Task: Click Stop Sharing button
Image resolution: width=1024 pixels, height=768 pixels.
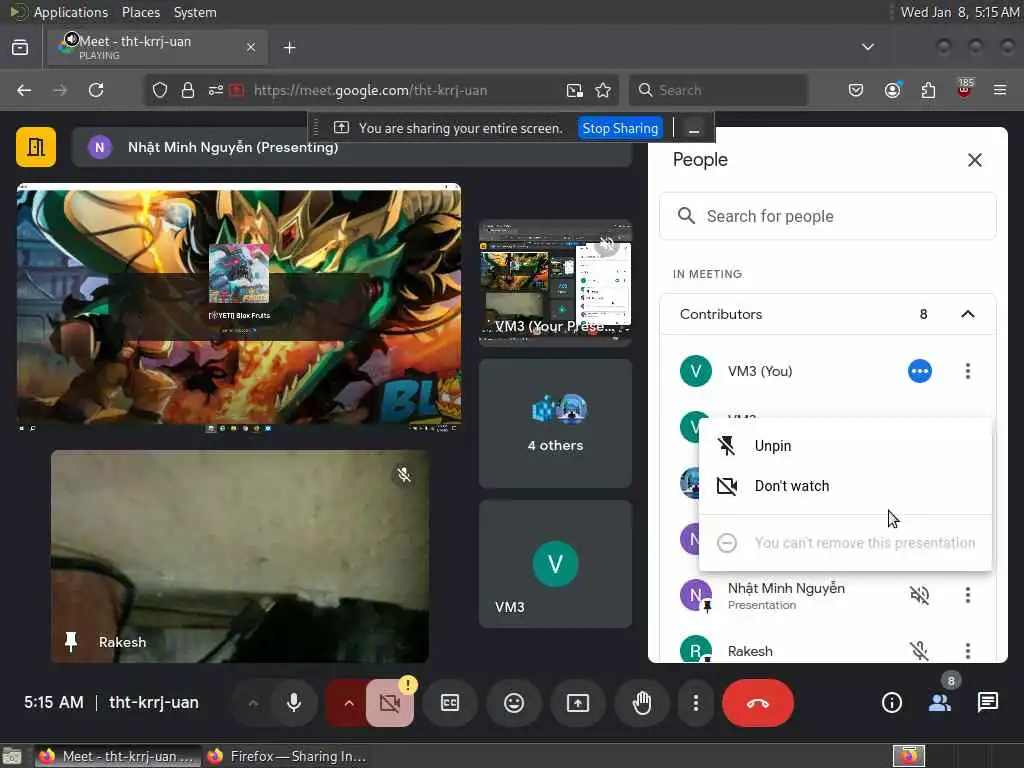Action: tap(620, 128)
